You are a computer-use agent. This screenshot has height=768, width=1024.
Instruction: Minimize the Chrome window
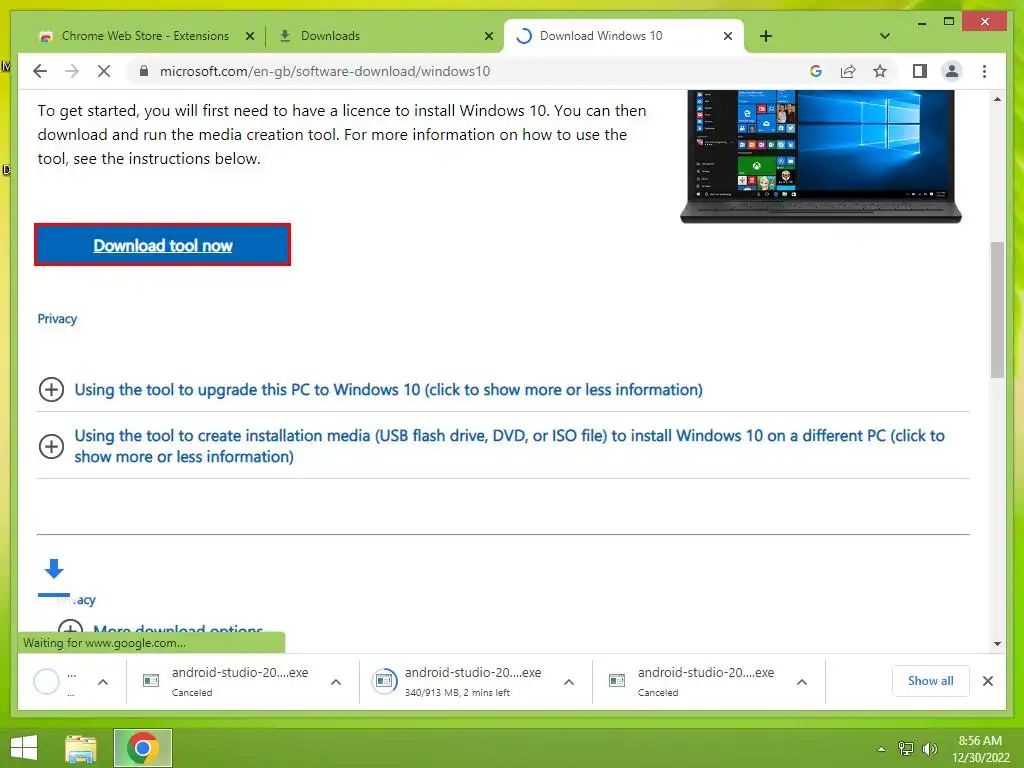pyautogui.click(x=921, y=22)
